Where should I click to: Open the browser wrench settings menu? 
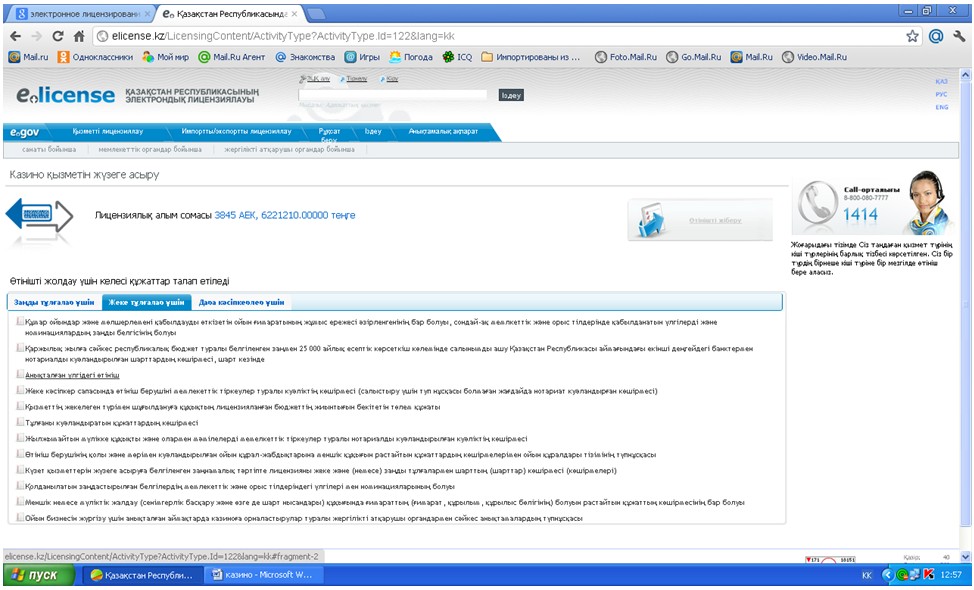958,36
